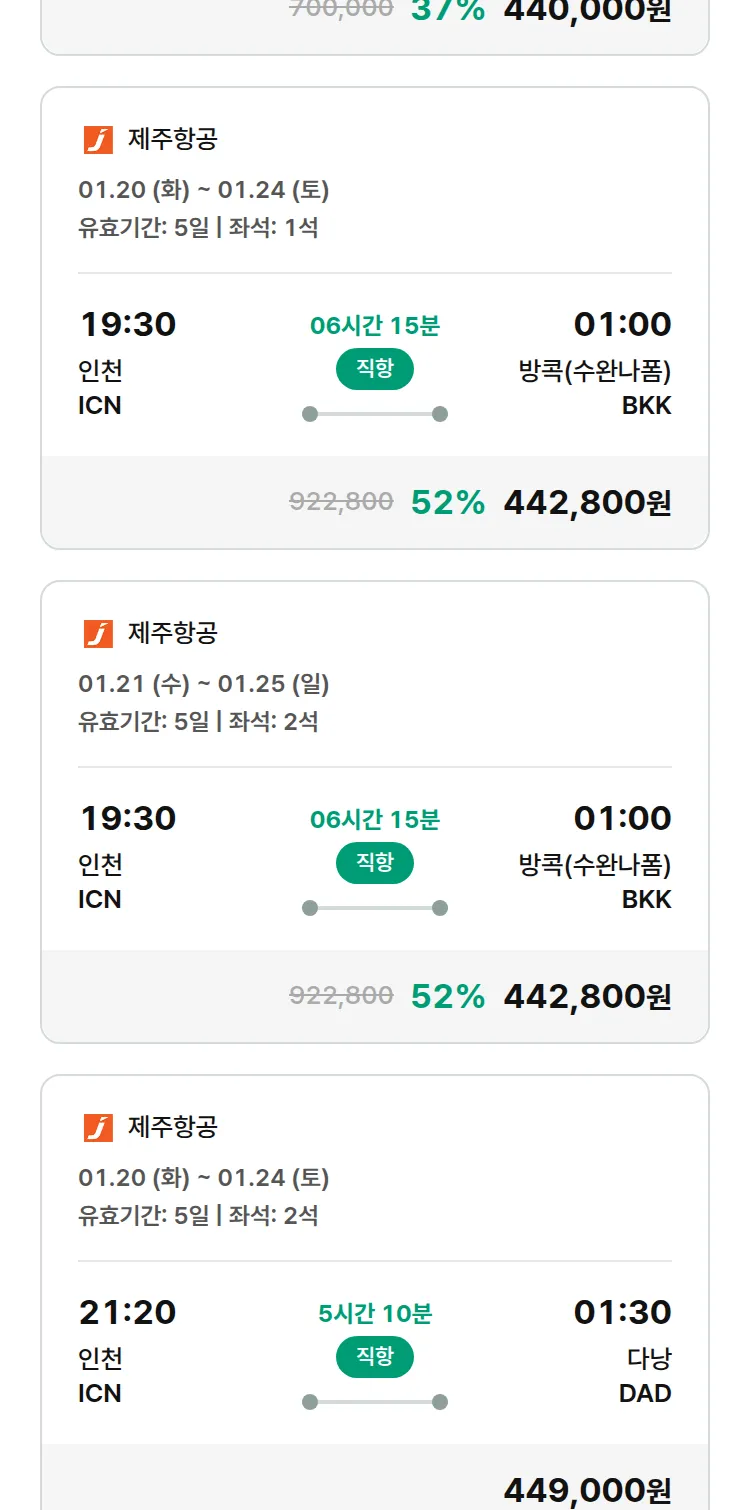This screenshot has width=750, height=1510.
Task: Click 유효기간: 5일 | 좌석: 1석 text
Action: [198, 228]
